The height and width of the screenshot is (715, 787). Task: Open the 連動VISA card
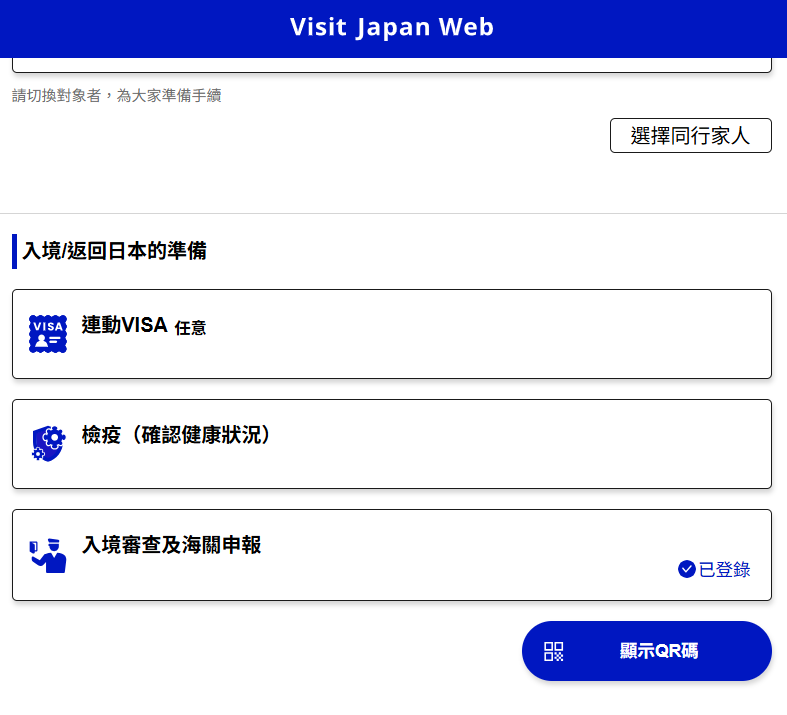click(391, 334)
